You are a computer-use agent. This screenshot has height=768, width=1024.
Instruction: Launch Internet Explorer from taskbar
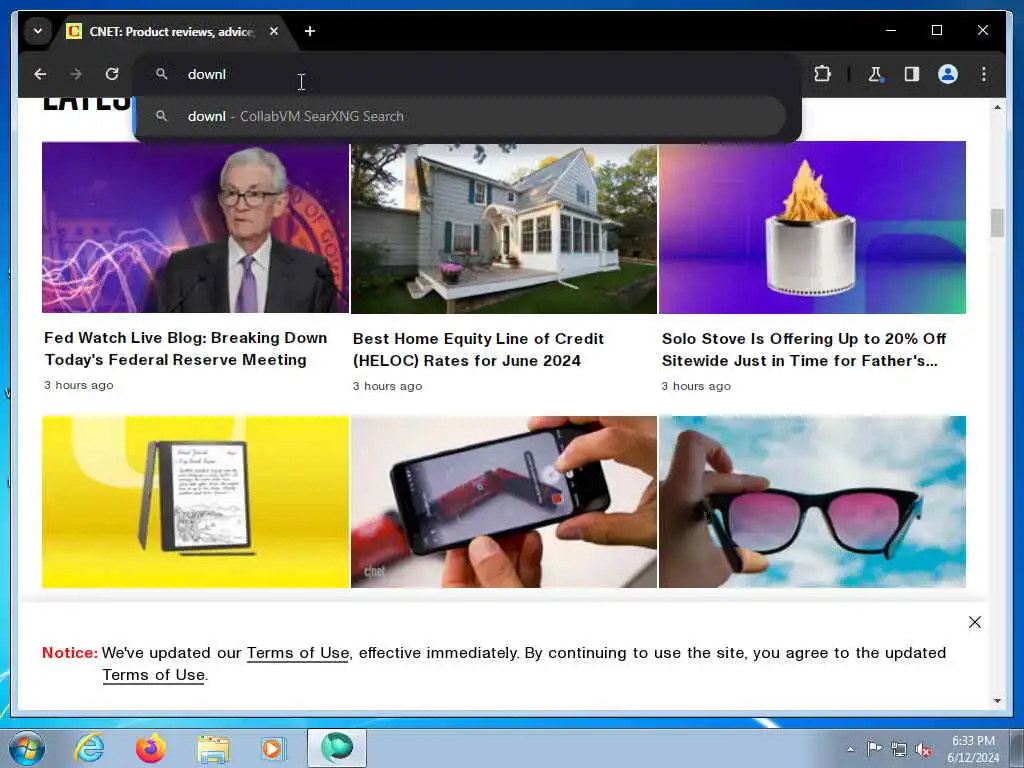pos(89,748)
